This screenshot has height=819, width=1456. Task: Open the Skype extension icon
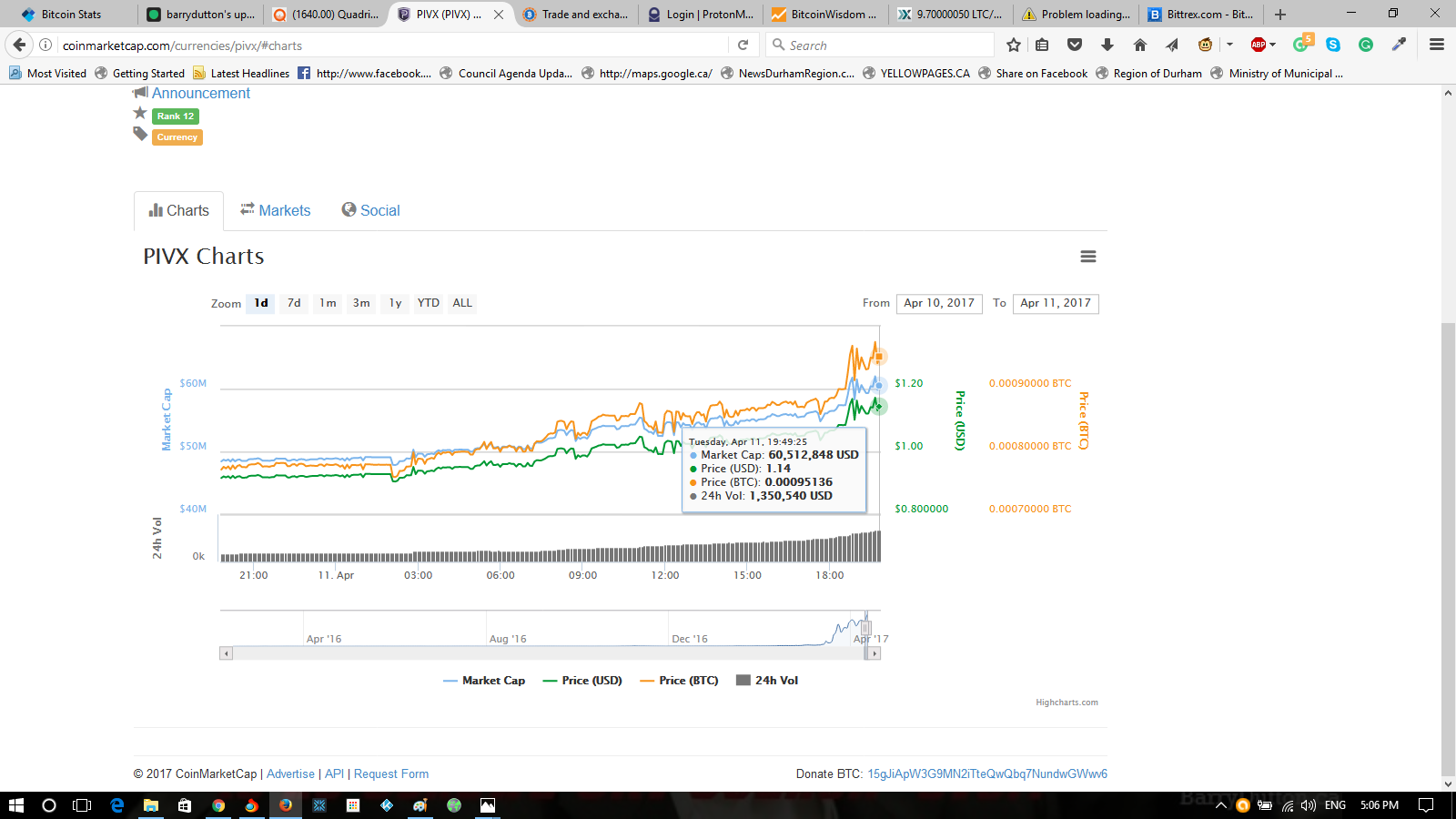1333,45
